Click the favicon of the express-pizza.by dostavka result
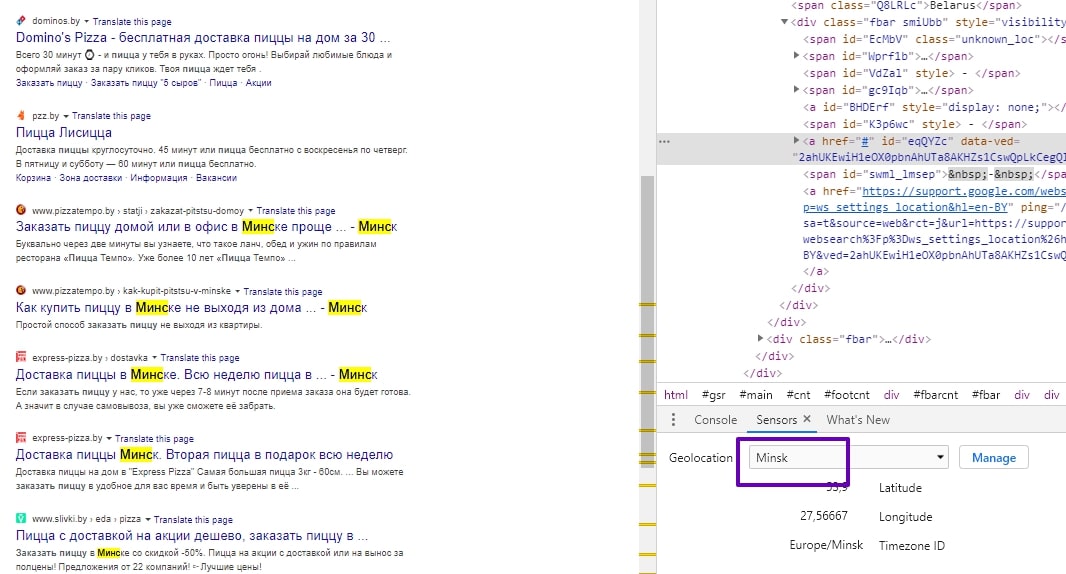This screenshot has width=1066, height=574. 21,357
